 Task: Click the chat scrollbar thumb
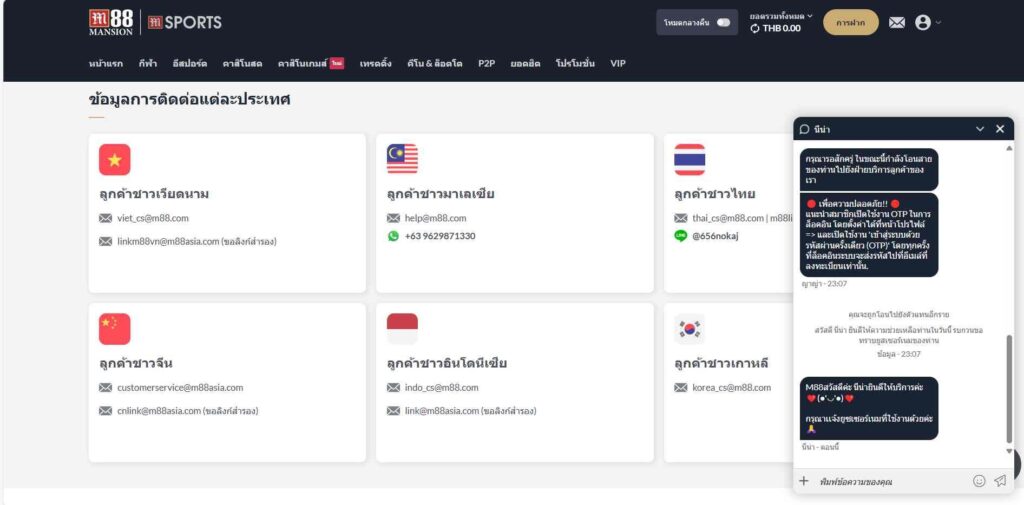[x=1009, y=389]
